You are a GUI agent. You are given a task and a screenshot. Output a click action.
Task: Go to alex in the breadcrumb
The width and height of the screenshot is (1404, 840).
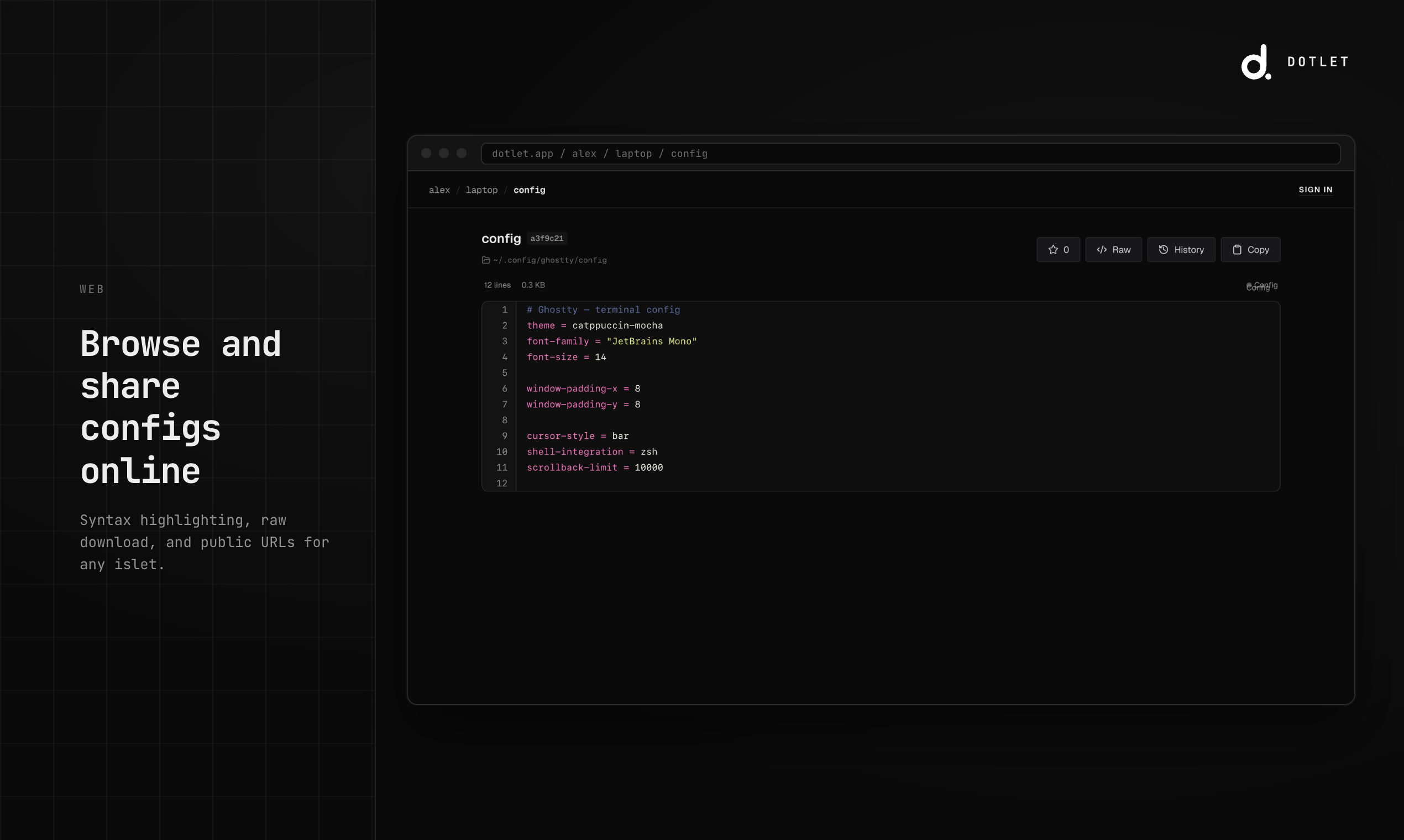click(439, 190)
